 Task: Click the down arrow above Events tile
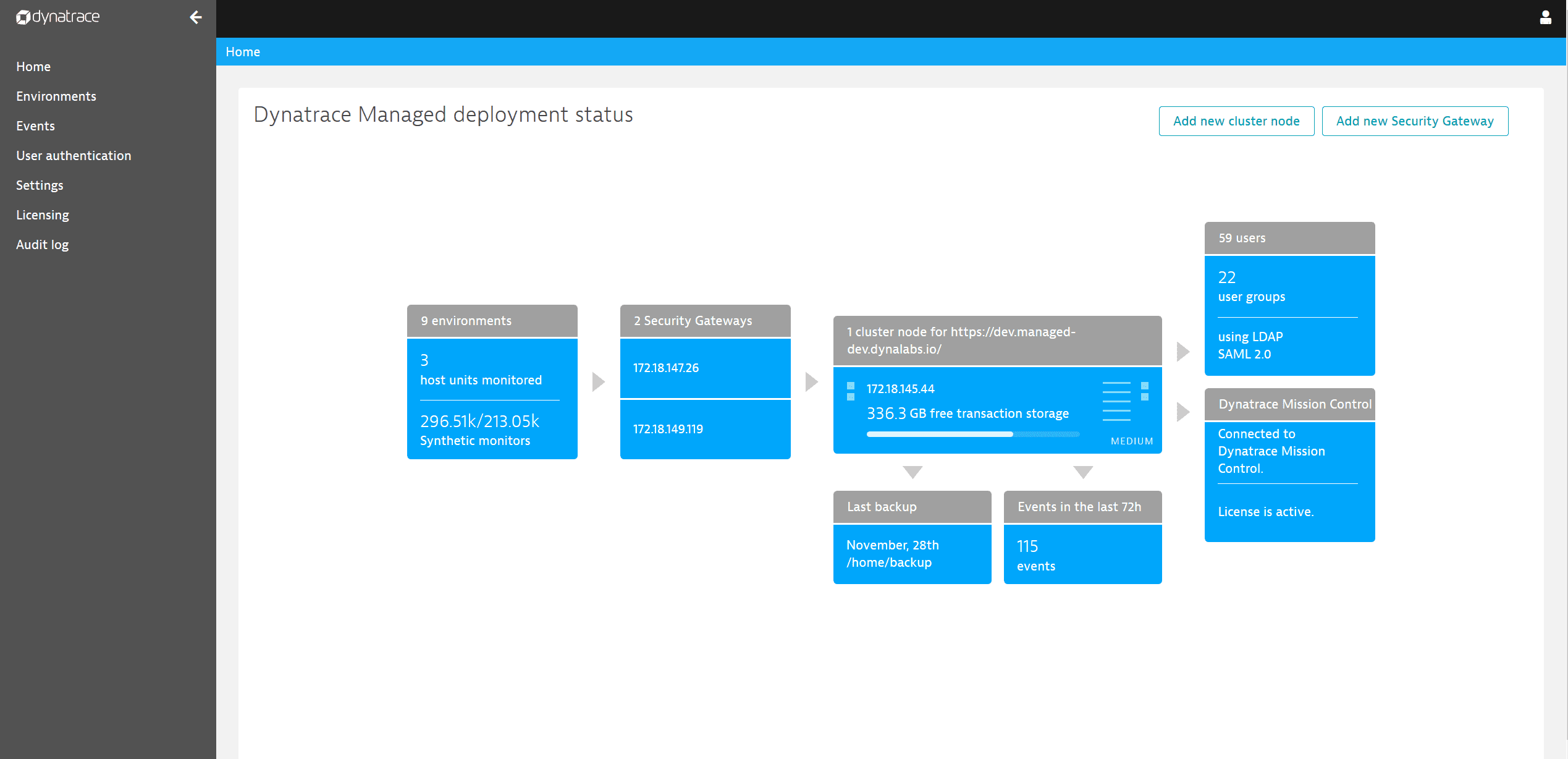(x=1082, y=472)
